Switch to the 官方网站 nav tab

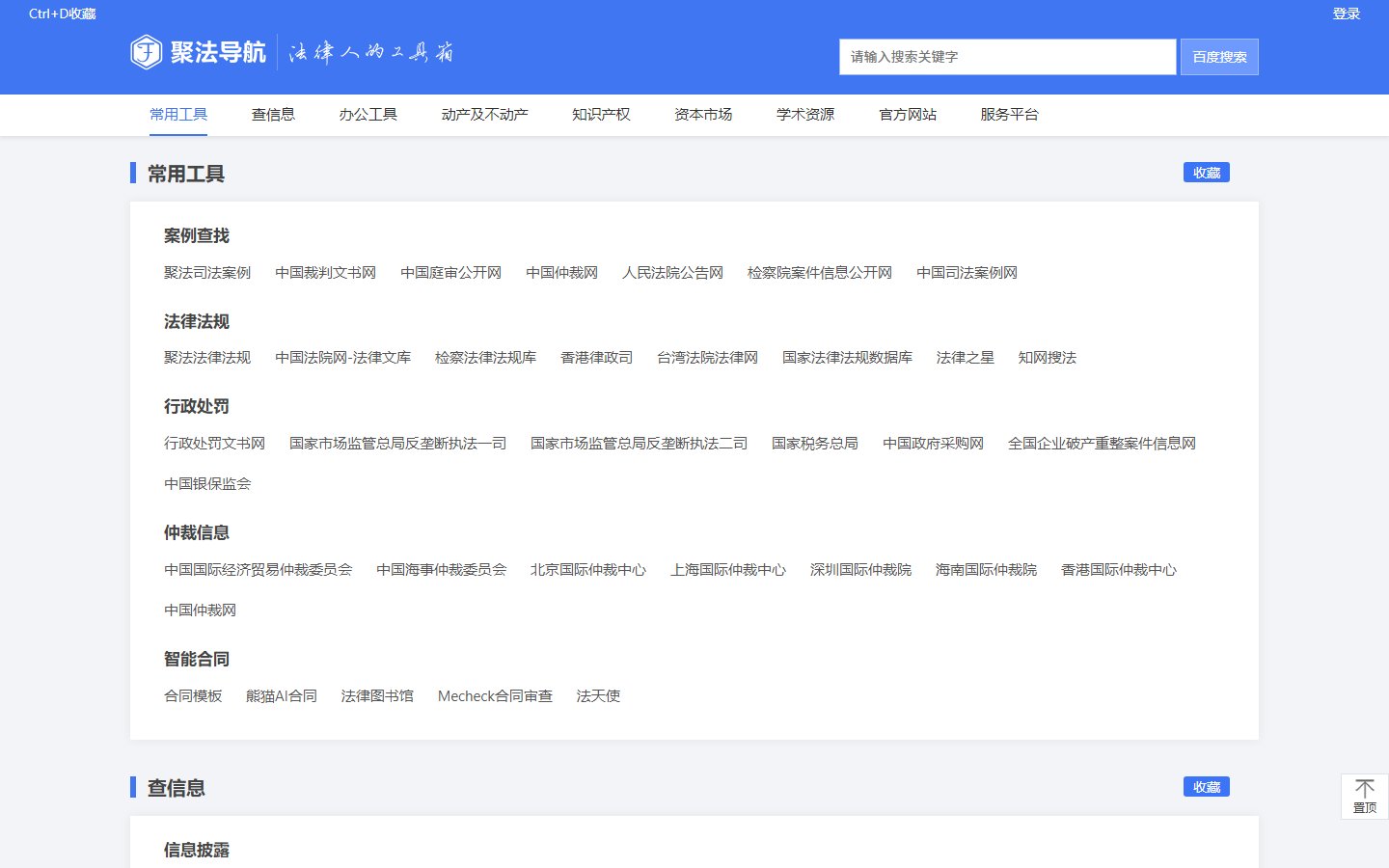point(908,115)
